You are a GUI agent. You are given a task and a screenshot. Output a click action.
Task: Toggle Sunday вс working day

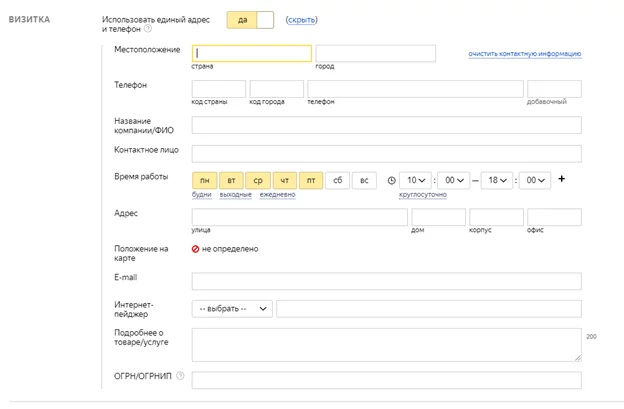coord(364,181)
